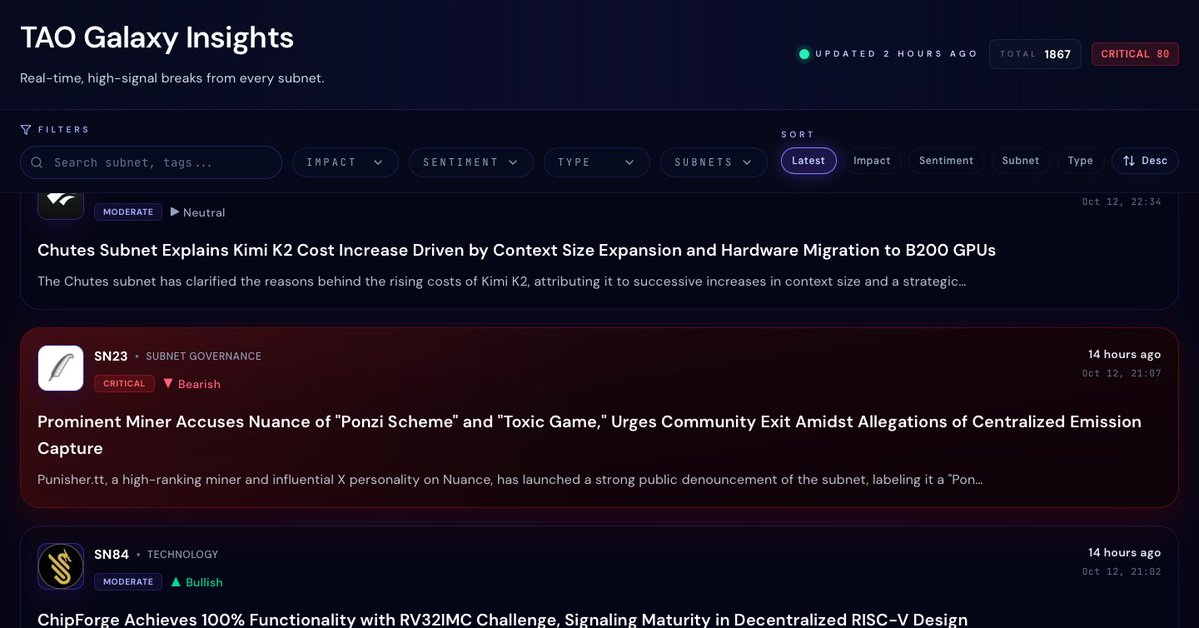Open the Nuance Ponzi Scheme accusation headline
Screen dimensions: 1199x628
589,434
